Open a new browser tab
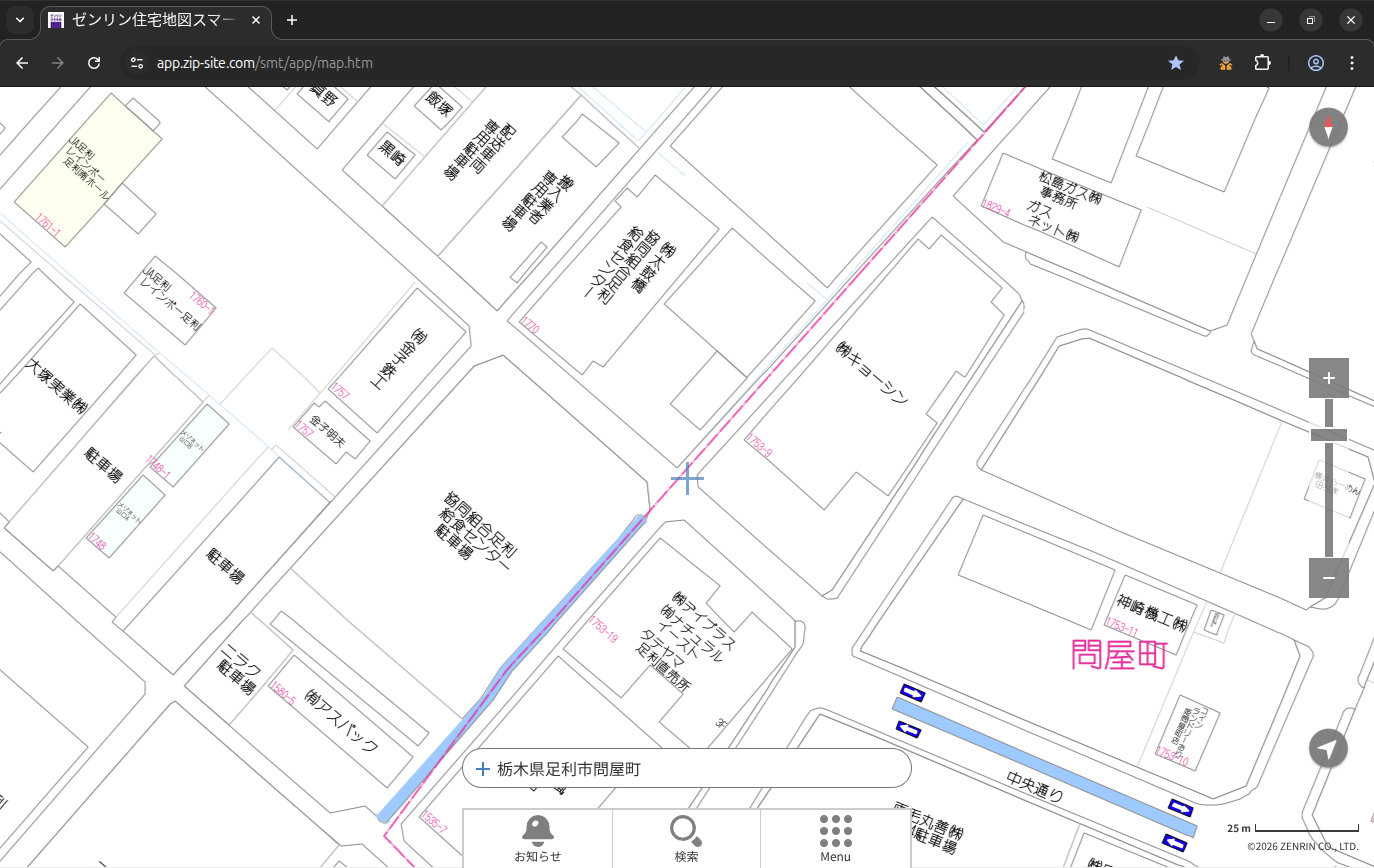This screenshot has width=1374, height=868. tap(292, 20)
